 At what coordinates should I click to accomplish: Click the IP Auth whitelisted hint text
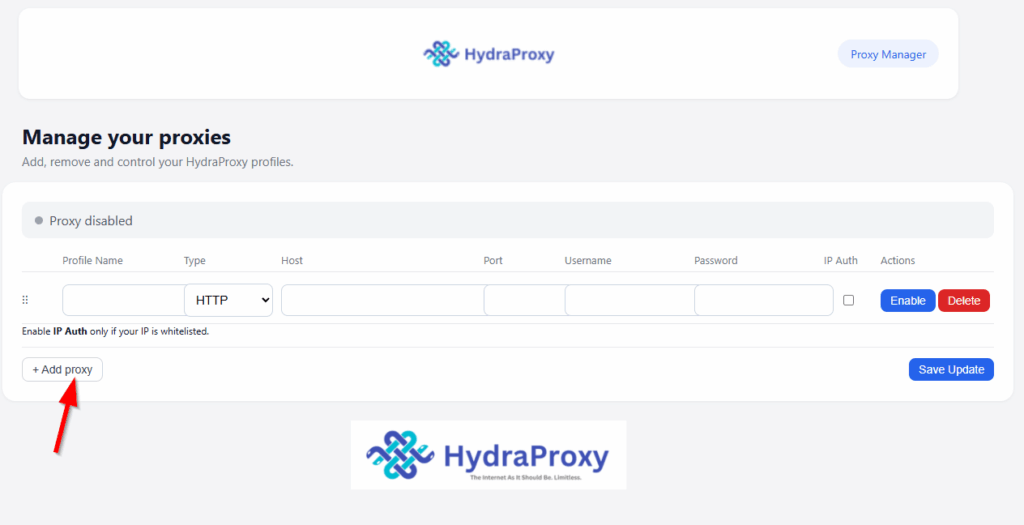click(115, 331)
